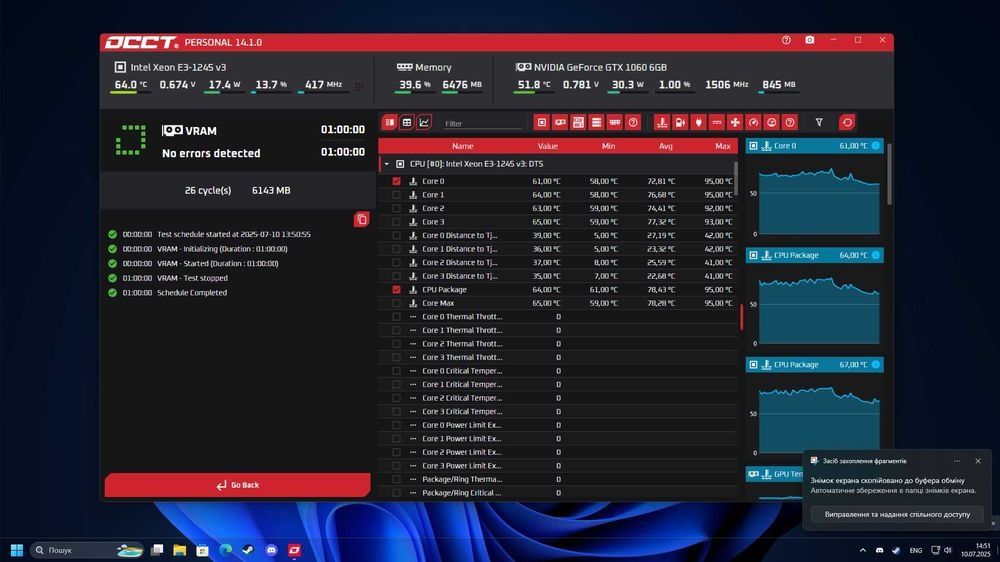This screenshot has height=562, width=1000.
Task: Open Steam from the taskbar
Action: 248,550
